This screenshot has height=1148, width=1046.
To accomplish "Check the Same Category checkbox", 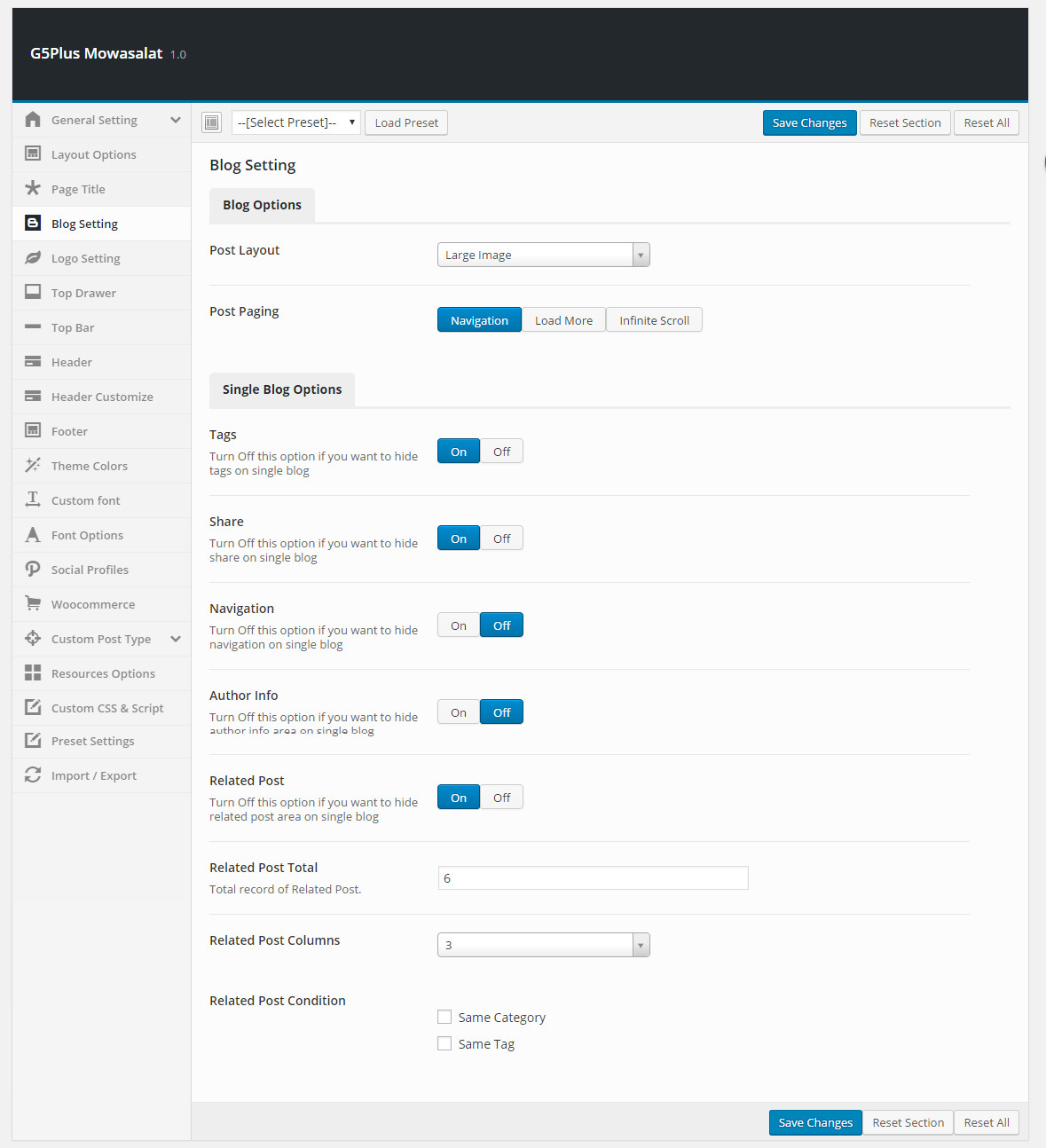I will (444, 1017).
